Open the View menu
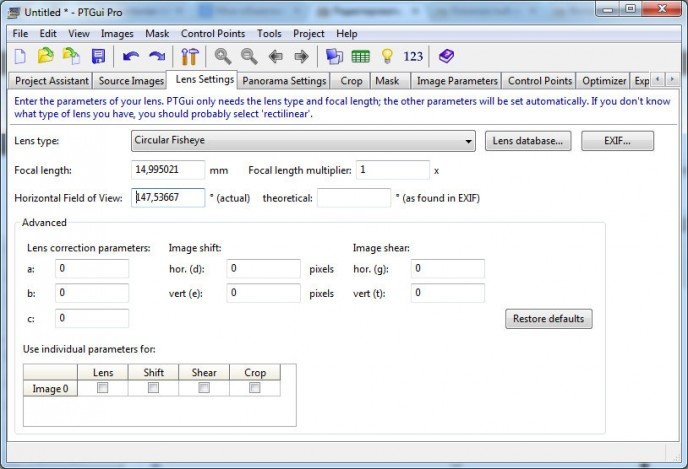Screen dimensions: 688x469 (79, 34)
